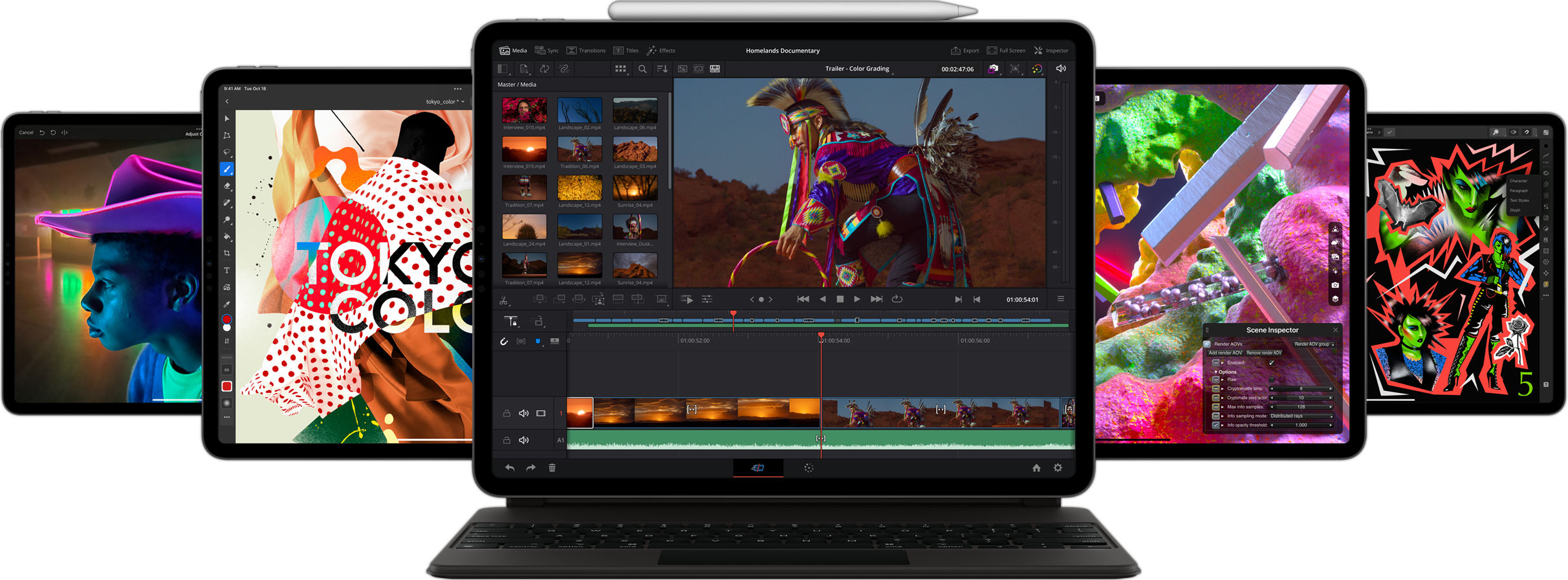Toggle the Enabled checkbox in Scene Inspector
The image size is (1568, 580).
pos(1271,362)
